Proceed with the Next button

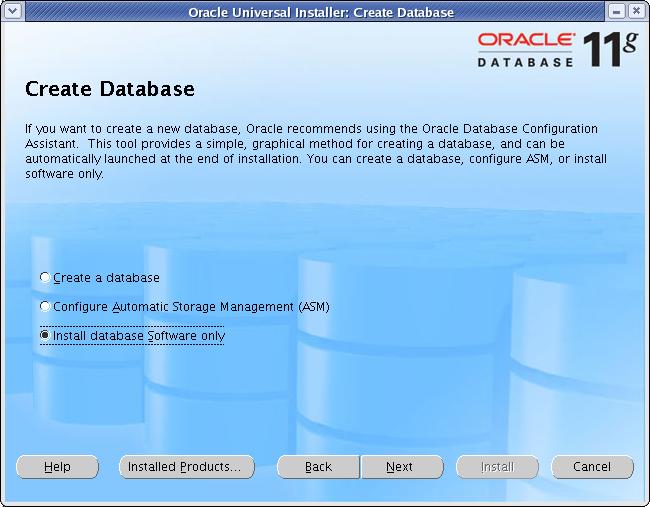click(402, 467)
